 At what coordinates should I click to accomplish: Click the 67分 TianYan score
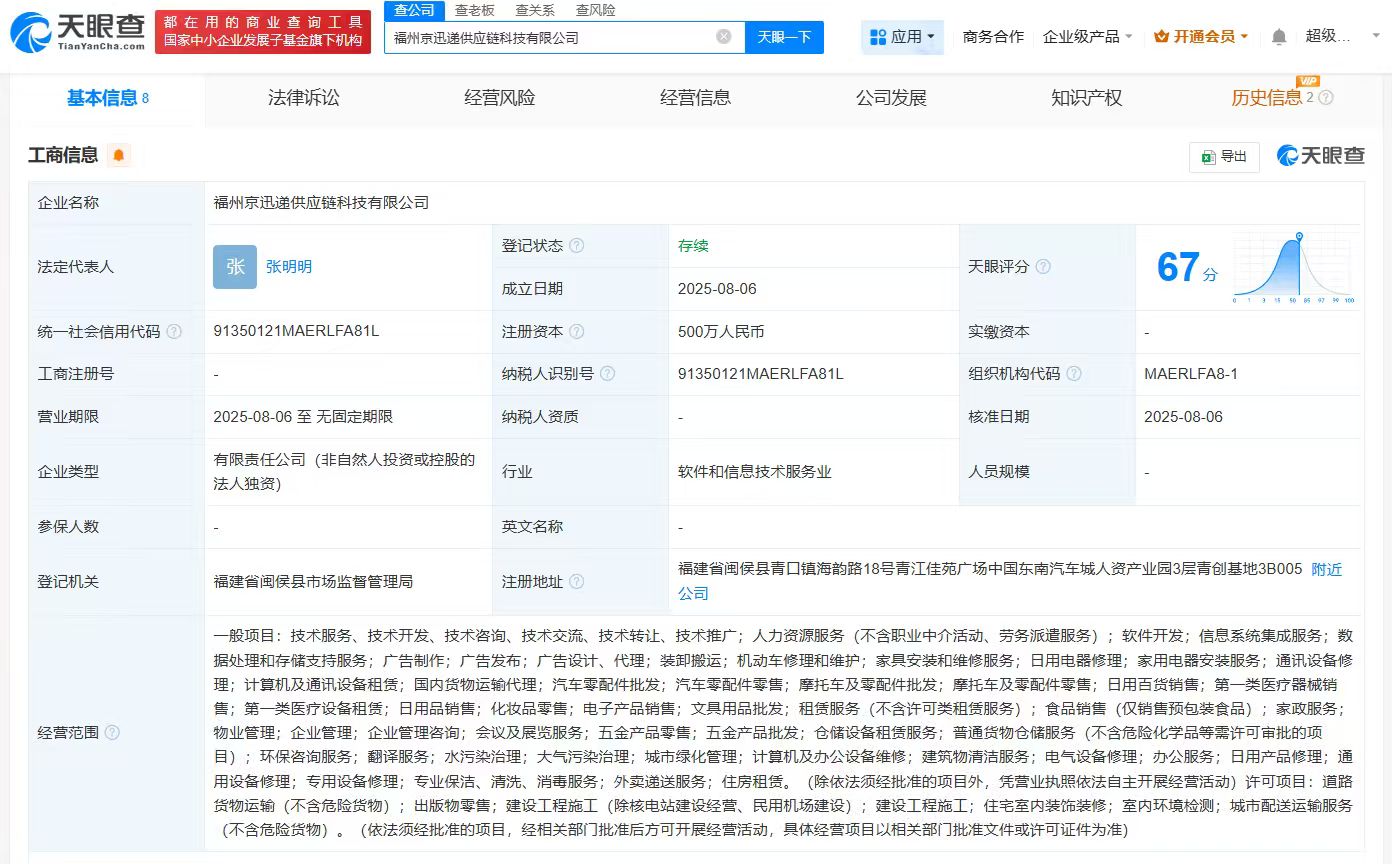pos(1187,268)
